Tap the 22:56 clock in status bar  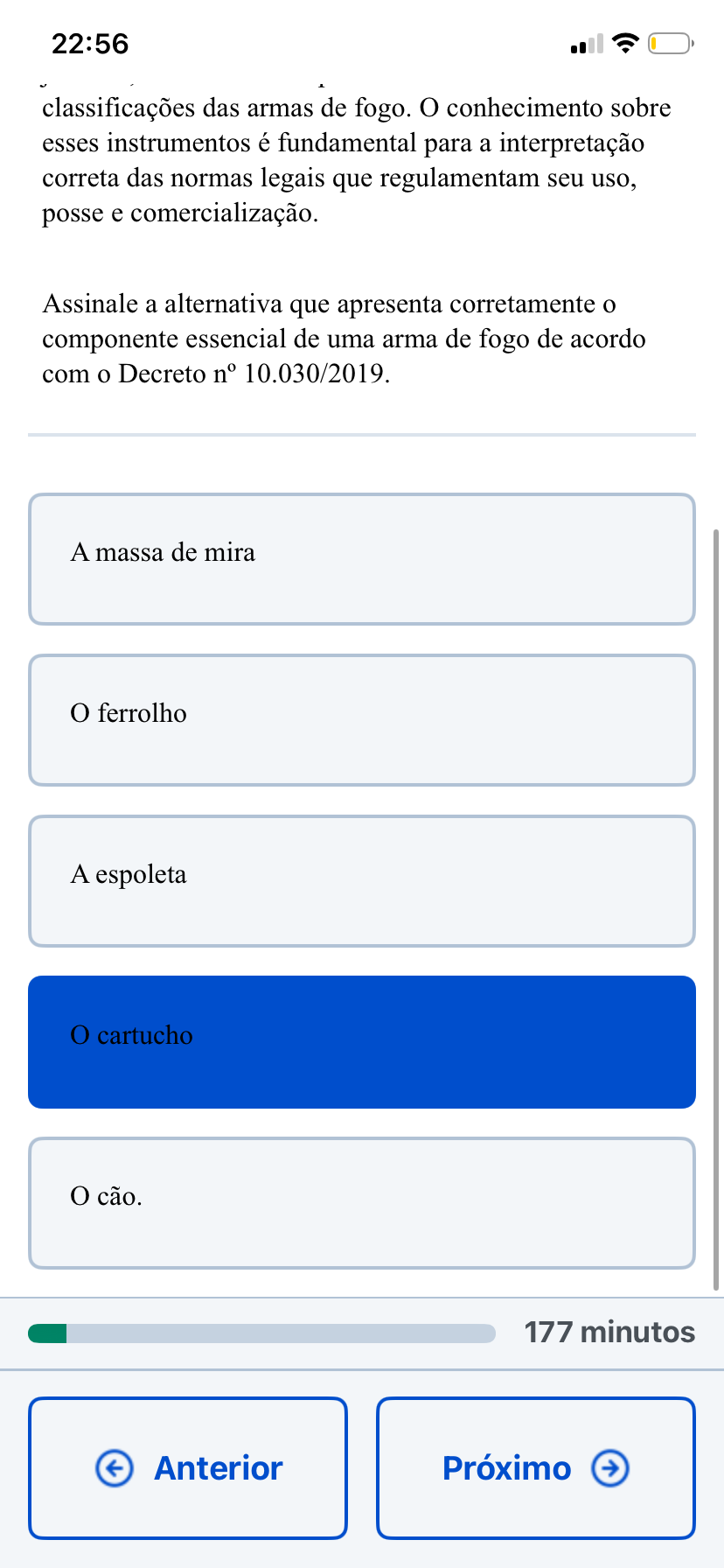click(90, 44)
